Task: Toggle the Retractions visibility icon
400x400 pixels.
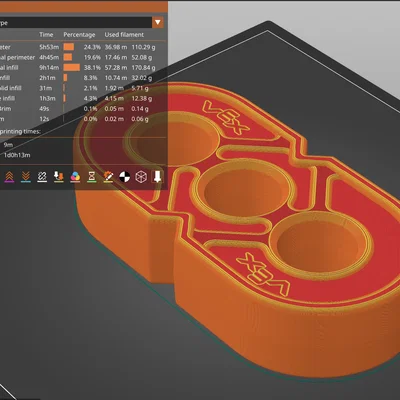Action: click(9, 177)
